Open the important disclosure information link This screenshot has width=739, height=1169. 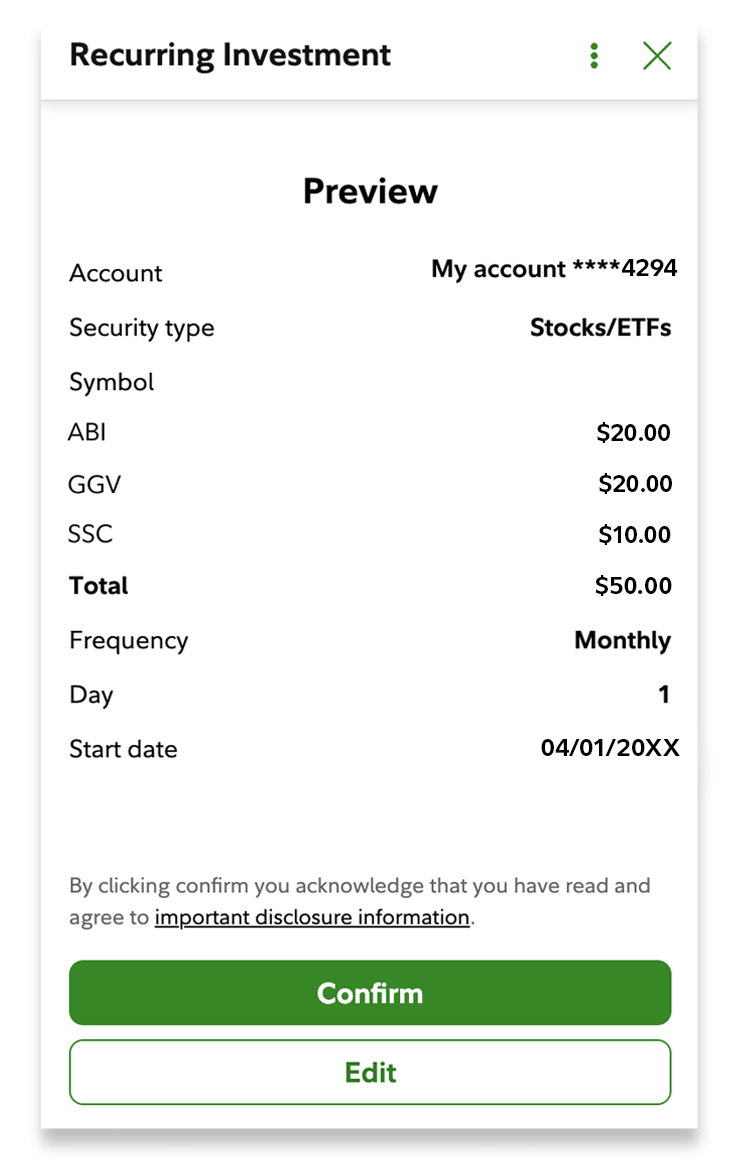click(312, 917)
